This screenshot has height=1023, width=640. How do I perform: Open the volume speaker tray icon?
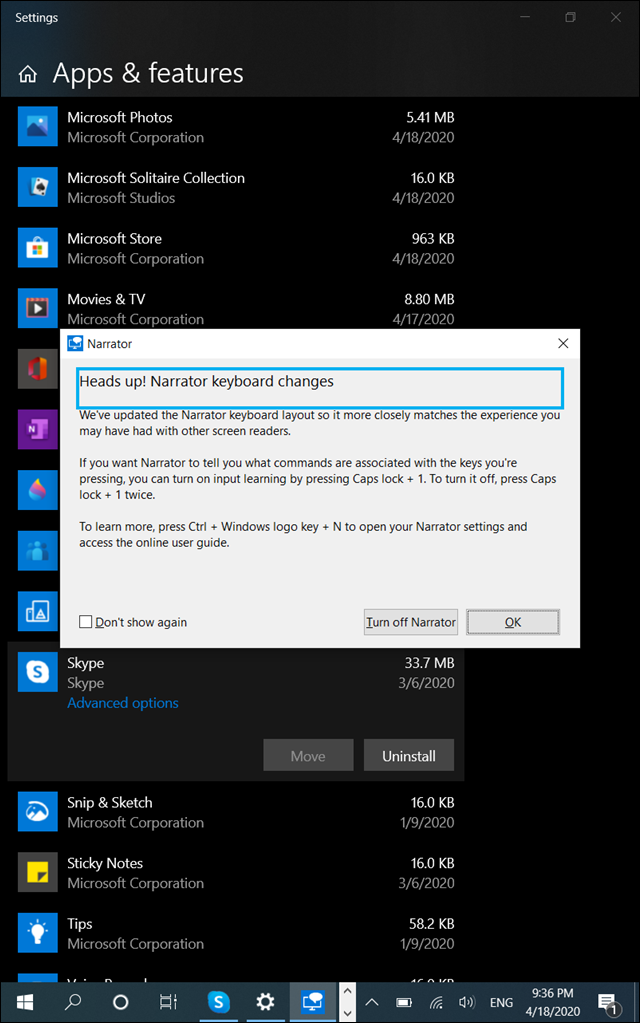click(x=466, y=1003)
